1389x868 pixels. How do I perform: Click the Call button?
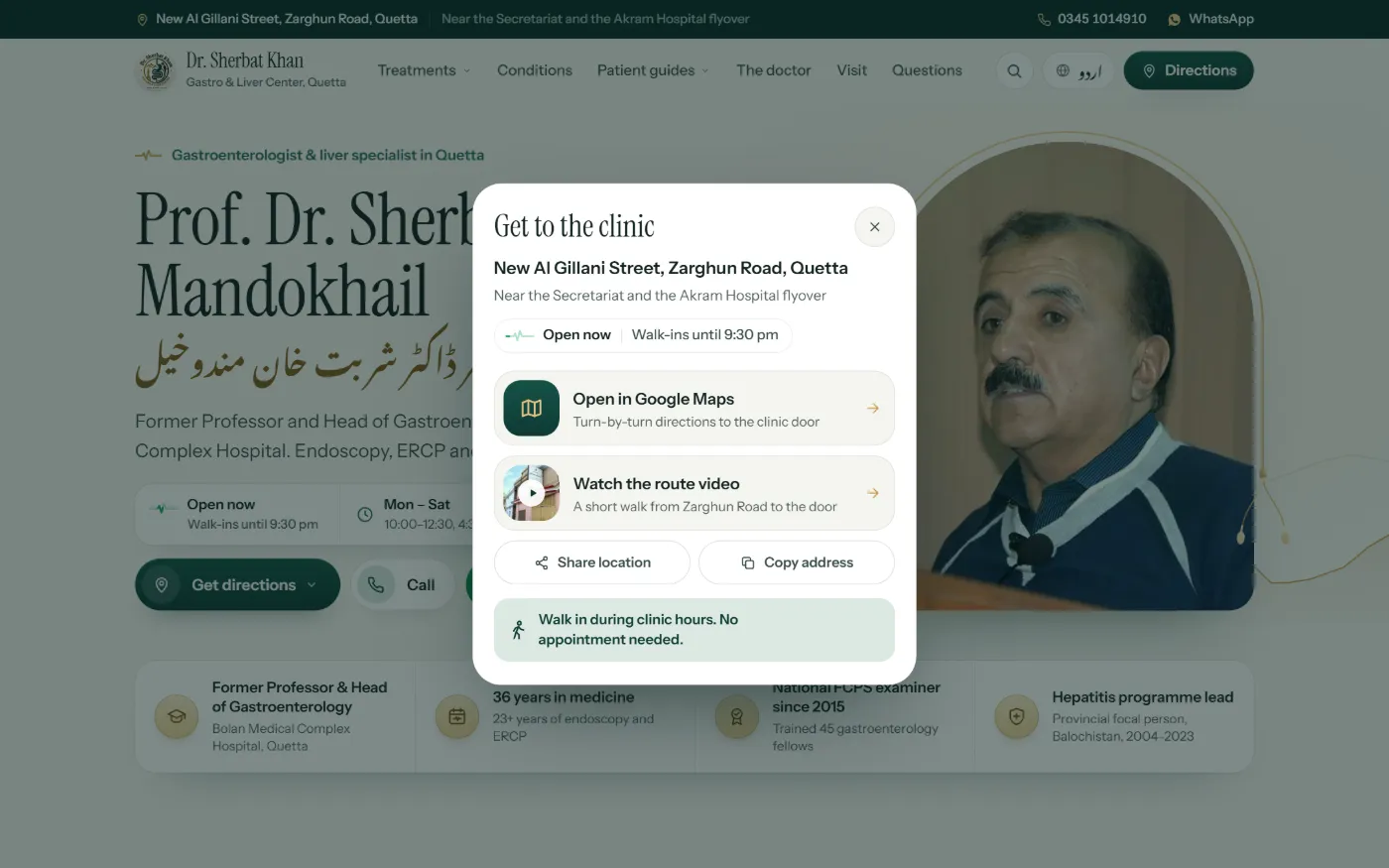(x=402, y=585)
